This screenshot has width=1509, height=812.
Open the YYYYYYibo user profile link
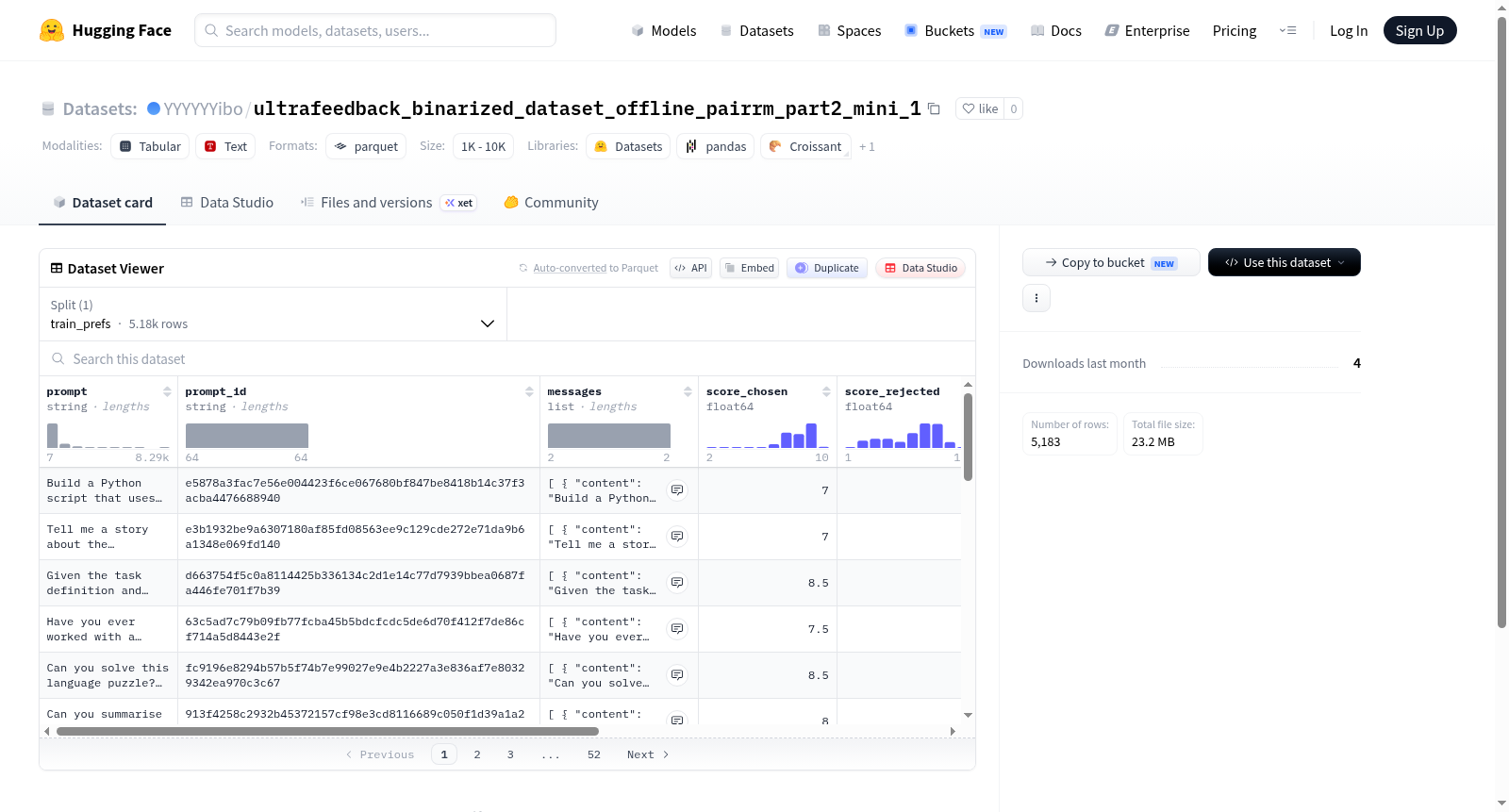click(x=203, y=108)
